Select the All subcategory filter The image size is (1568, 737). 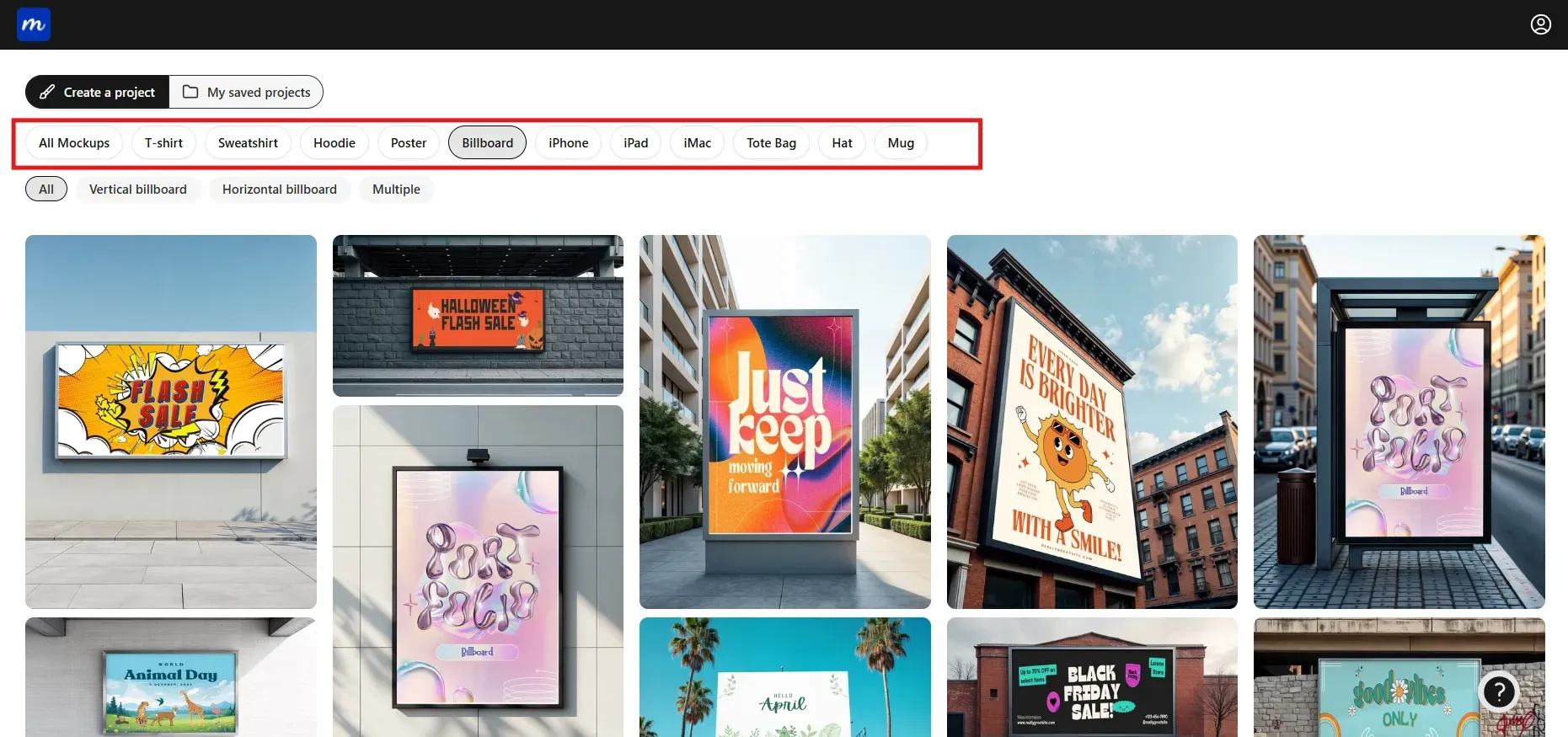pyautogui.click(x=46, y=189)
